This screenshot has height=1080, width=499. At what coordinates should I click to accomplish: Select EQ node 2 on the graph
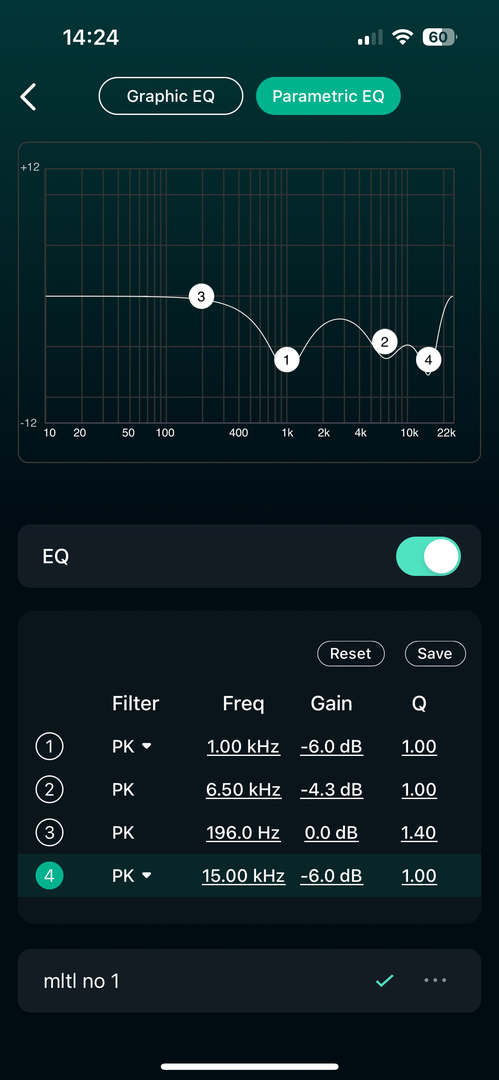(x=385, y=342)
